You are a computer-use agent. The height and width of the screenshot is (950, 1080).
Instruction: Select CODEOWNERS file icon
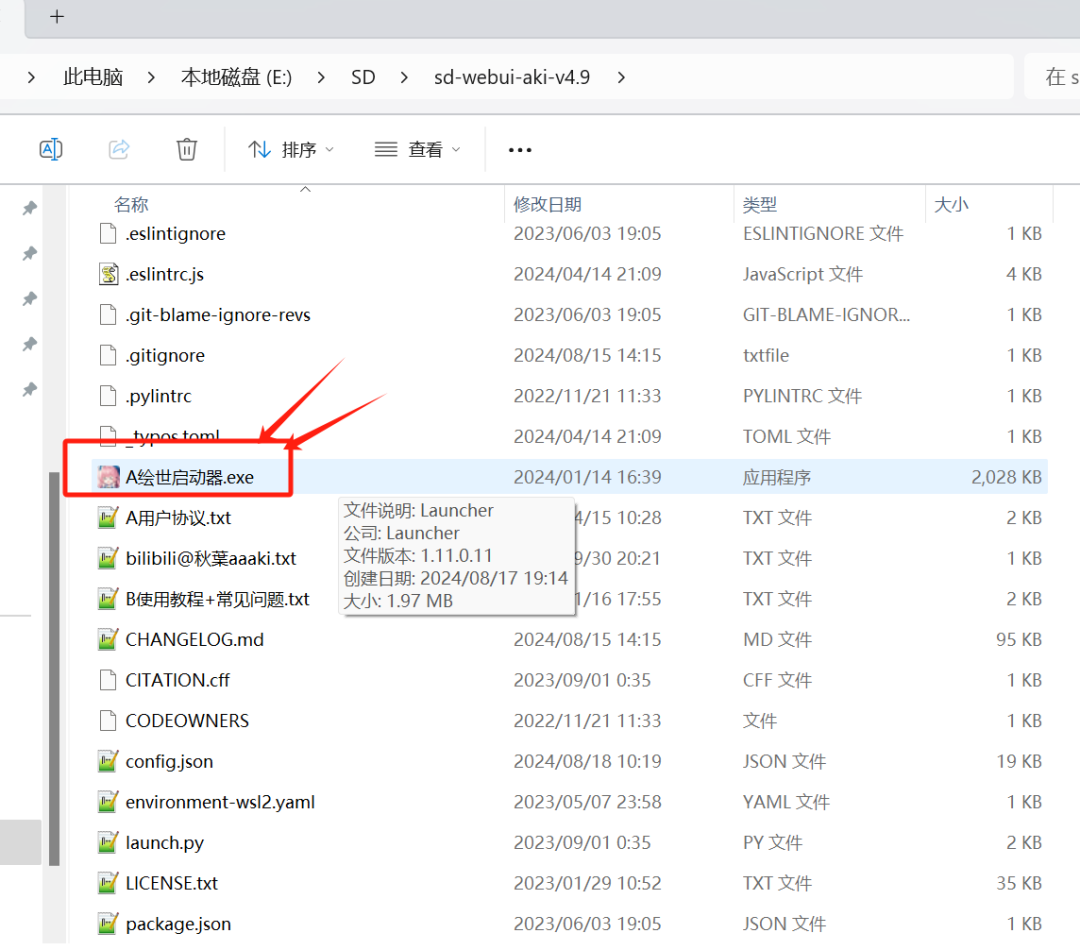tap(108, 721)
